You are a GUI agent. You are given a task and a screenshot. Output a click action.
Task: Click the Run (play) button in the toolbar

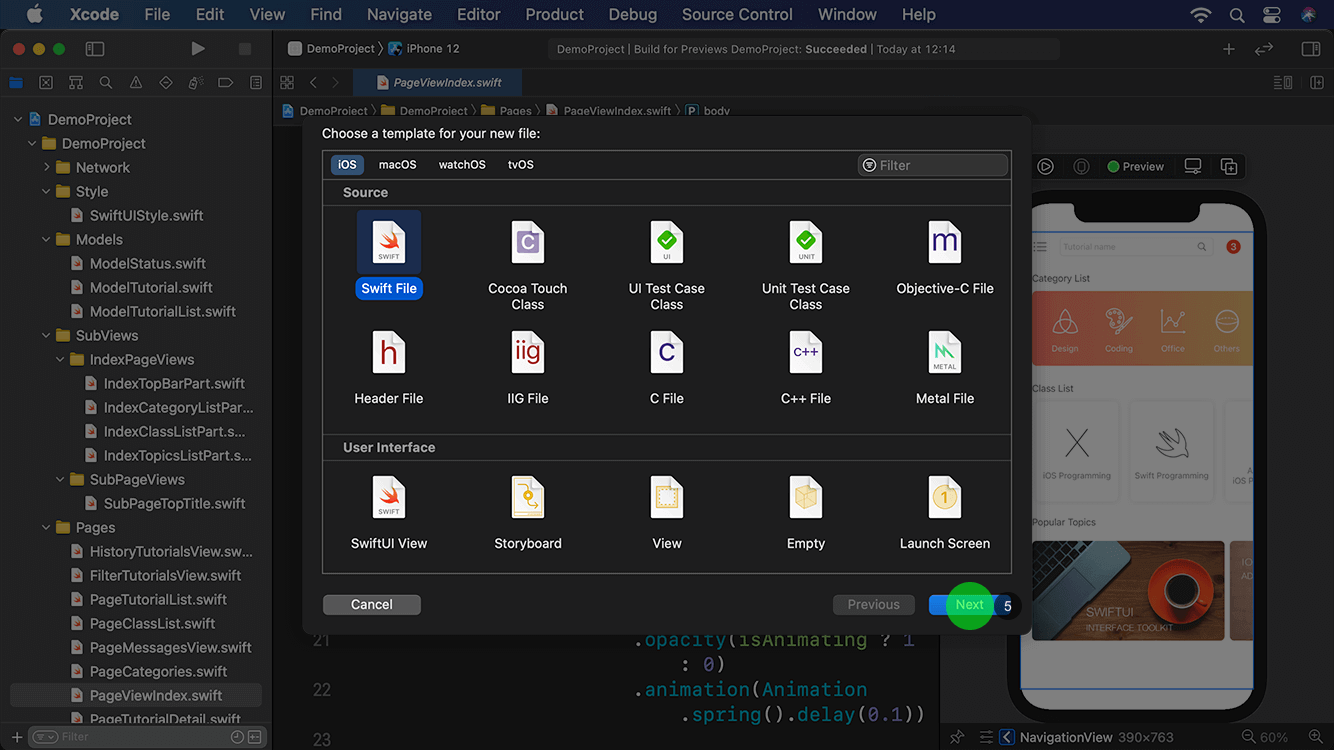198,49
